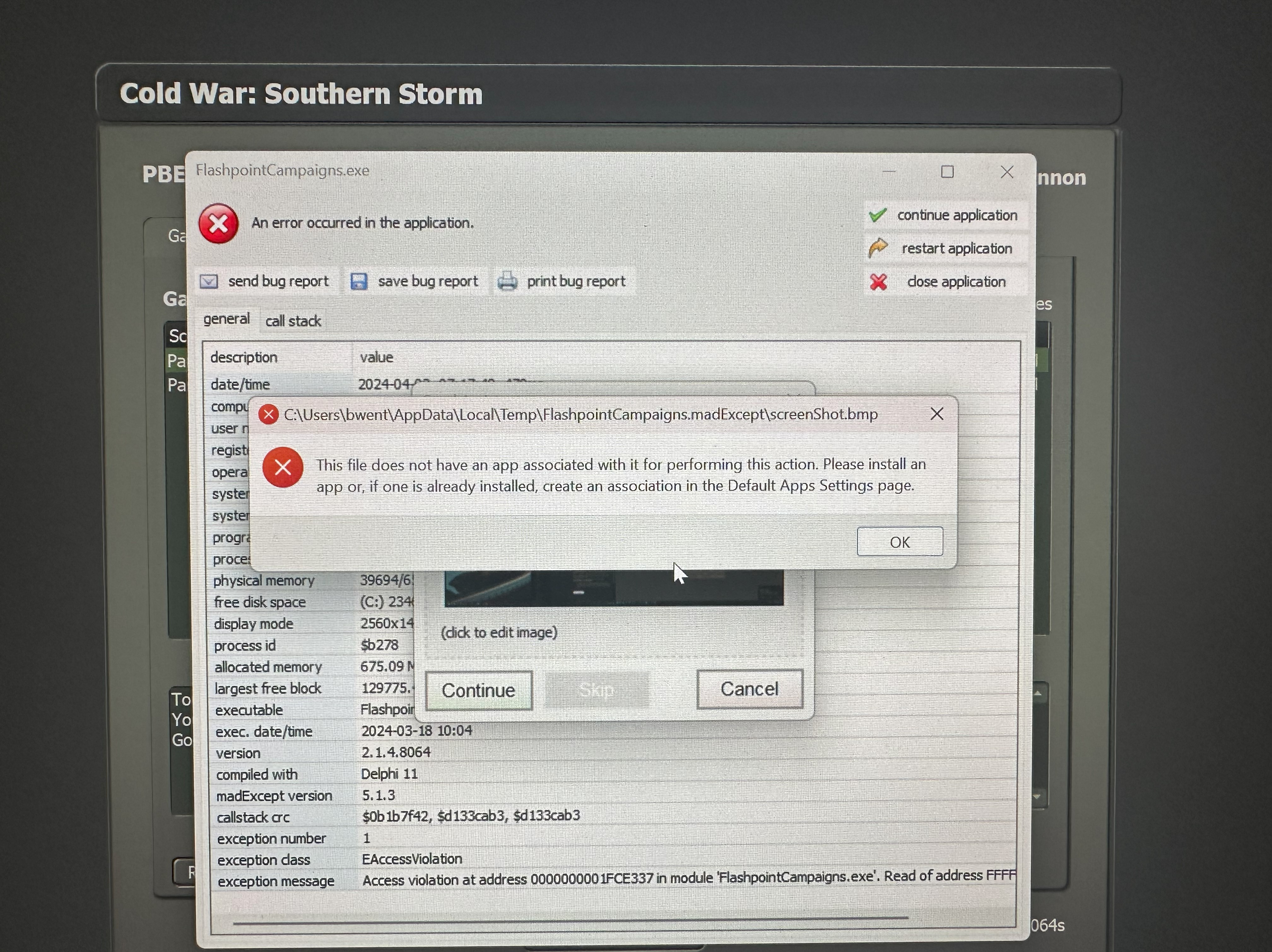Screen dimensions: 1272x952
Task: Close the FlashpointCampaigns.exe error window
Action: point(1007,172)
